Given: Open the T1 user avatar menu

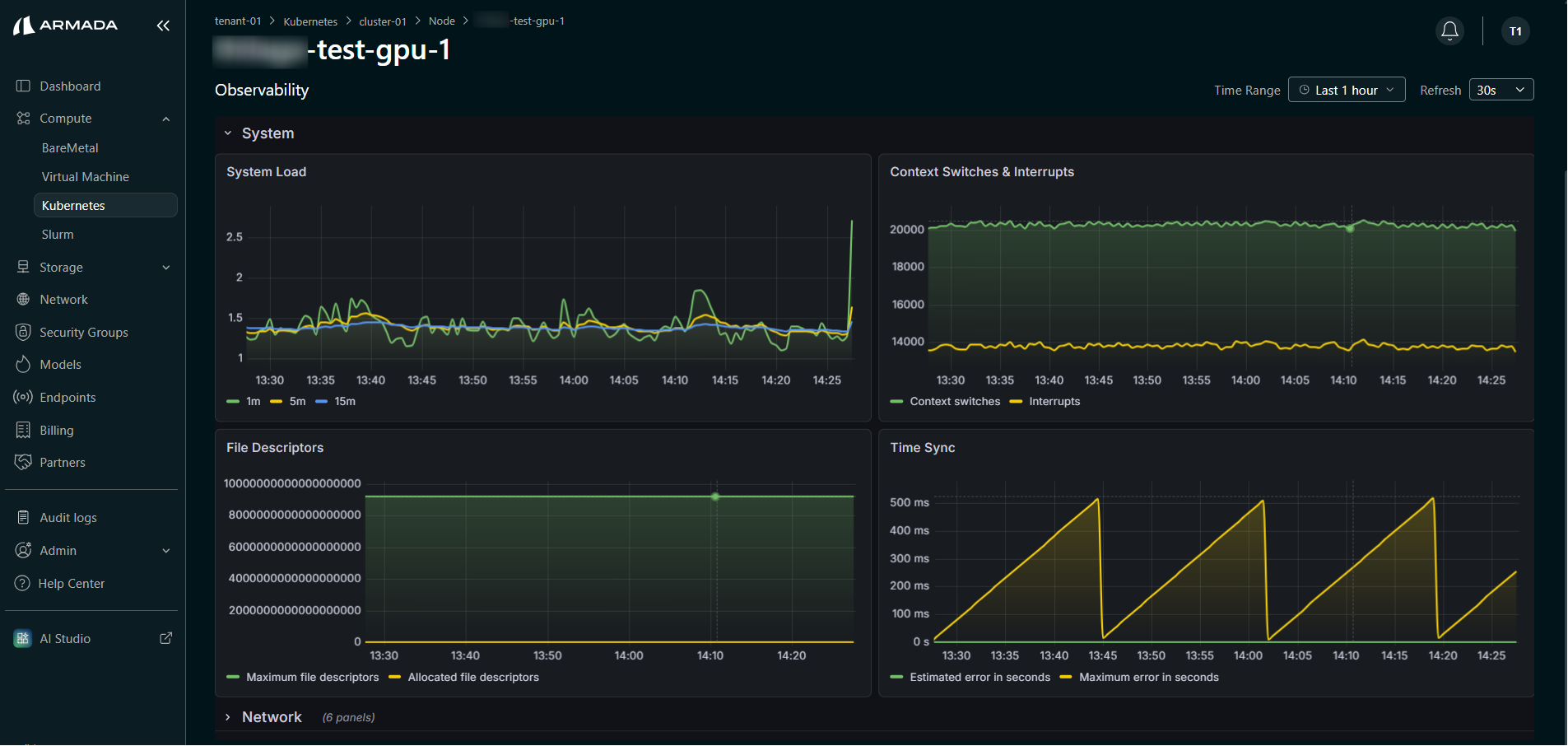Looking at the screenshot, I should (1515, 31).
